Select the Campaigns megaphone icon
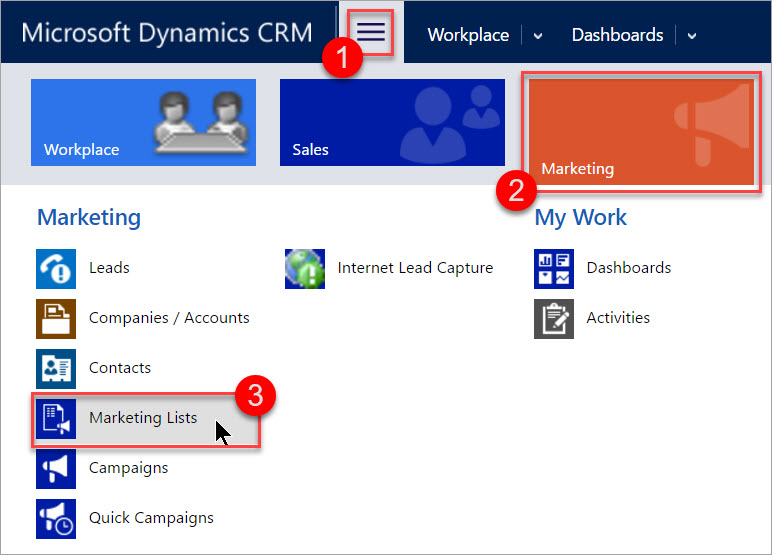 [x=55, y=468]
